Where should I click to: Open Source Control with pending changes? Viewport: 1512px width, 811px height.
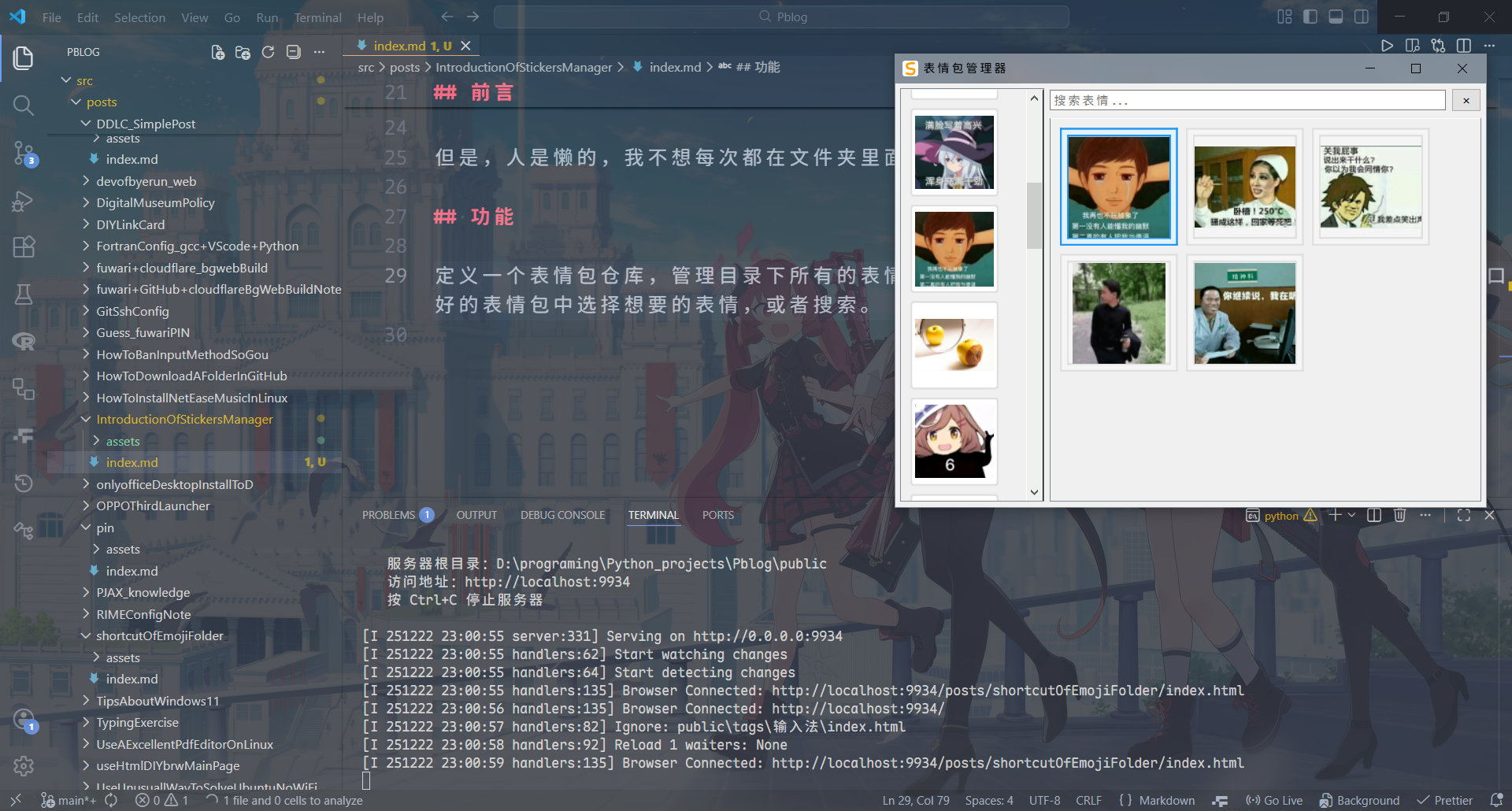[23, 154]
